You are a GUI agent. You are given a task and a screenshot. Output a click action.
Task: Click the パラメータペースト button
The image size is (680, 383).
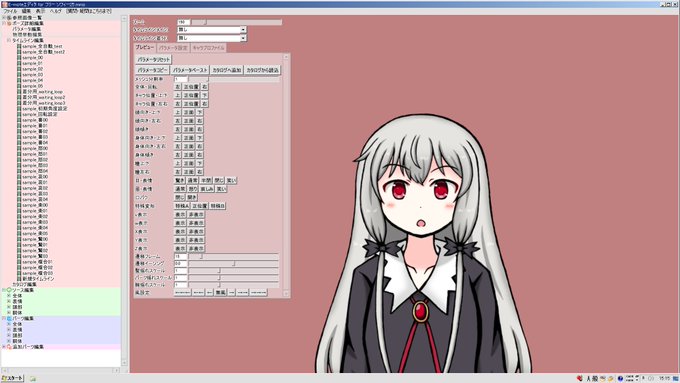[190, 70]
